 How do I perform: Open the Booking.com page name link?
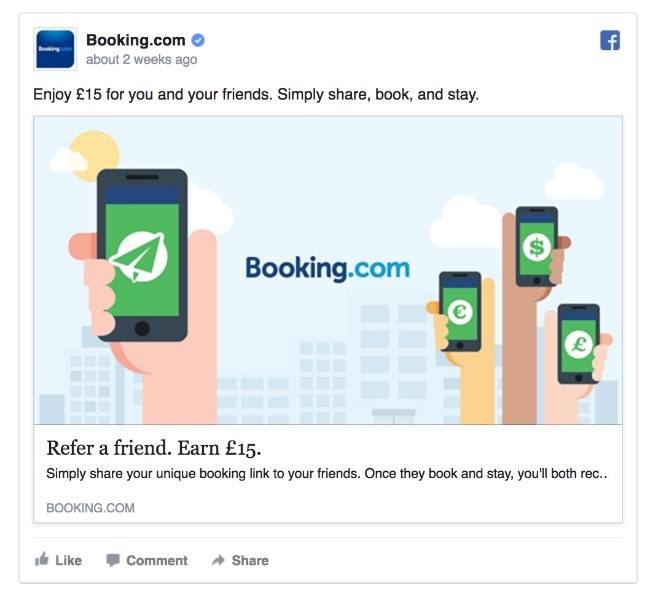click(136, 40)
